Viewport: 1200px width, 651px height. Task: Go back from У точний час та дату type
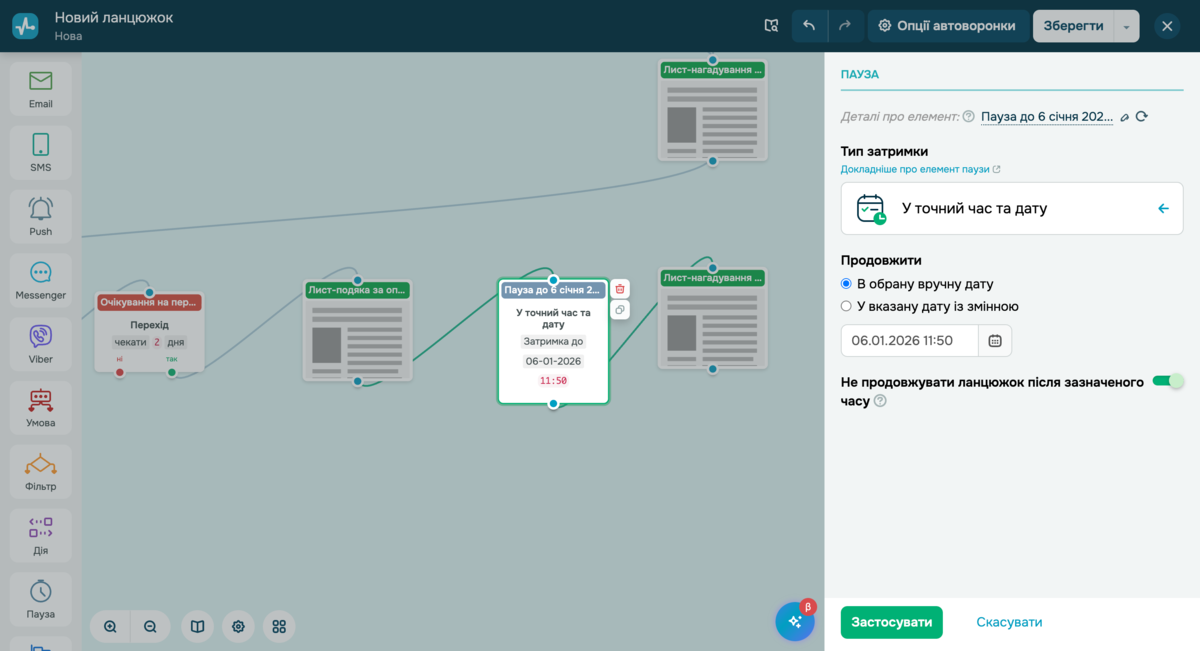[1163, 209]
